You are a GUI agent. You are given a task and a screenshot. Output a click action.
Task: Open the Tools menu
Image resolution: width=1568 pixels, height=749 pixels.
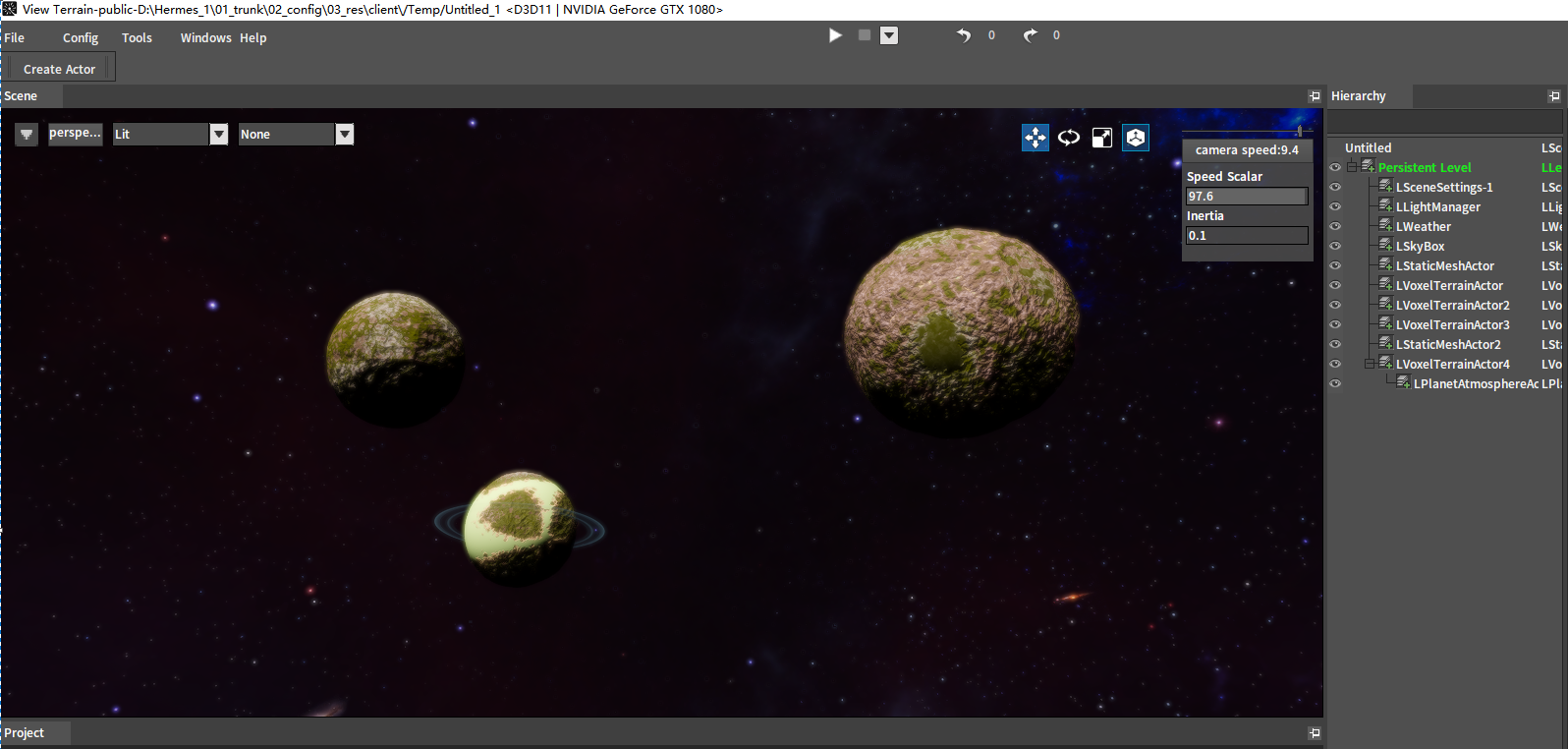click(137, 38)
